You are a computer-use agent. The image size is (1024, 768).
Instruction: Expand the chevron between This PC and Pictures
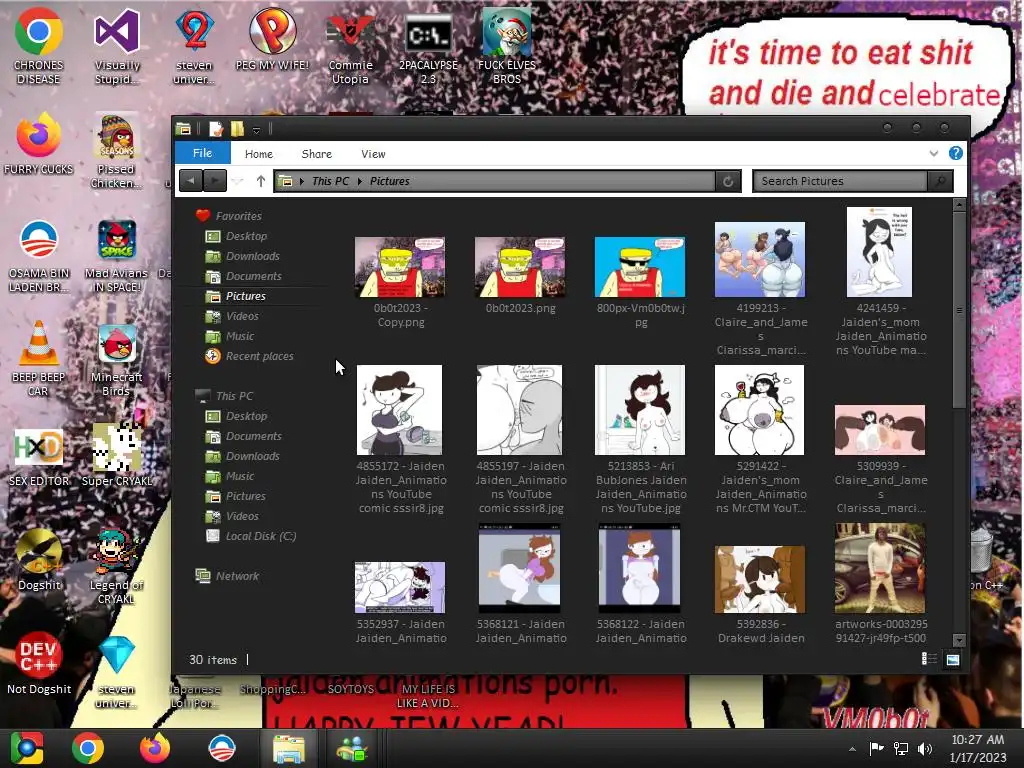[359, 181]
